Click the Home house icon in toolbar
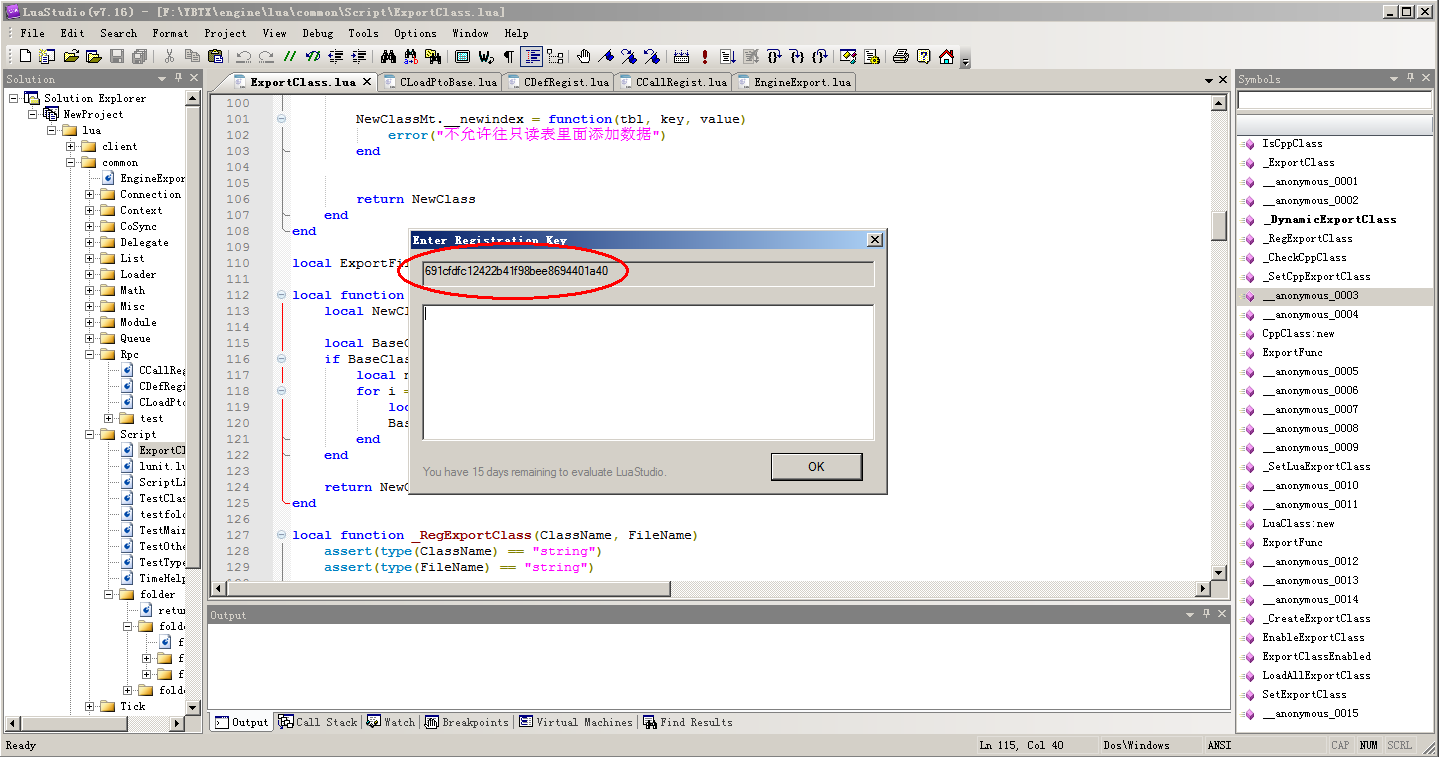This screenshot has height=757, width=1439. pyautogui.click(x=946, y=57)
